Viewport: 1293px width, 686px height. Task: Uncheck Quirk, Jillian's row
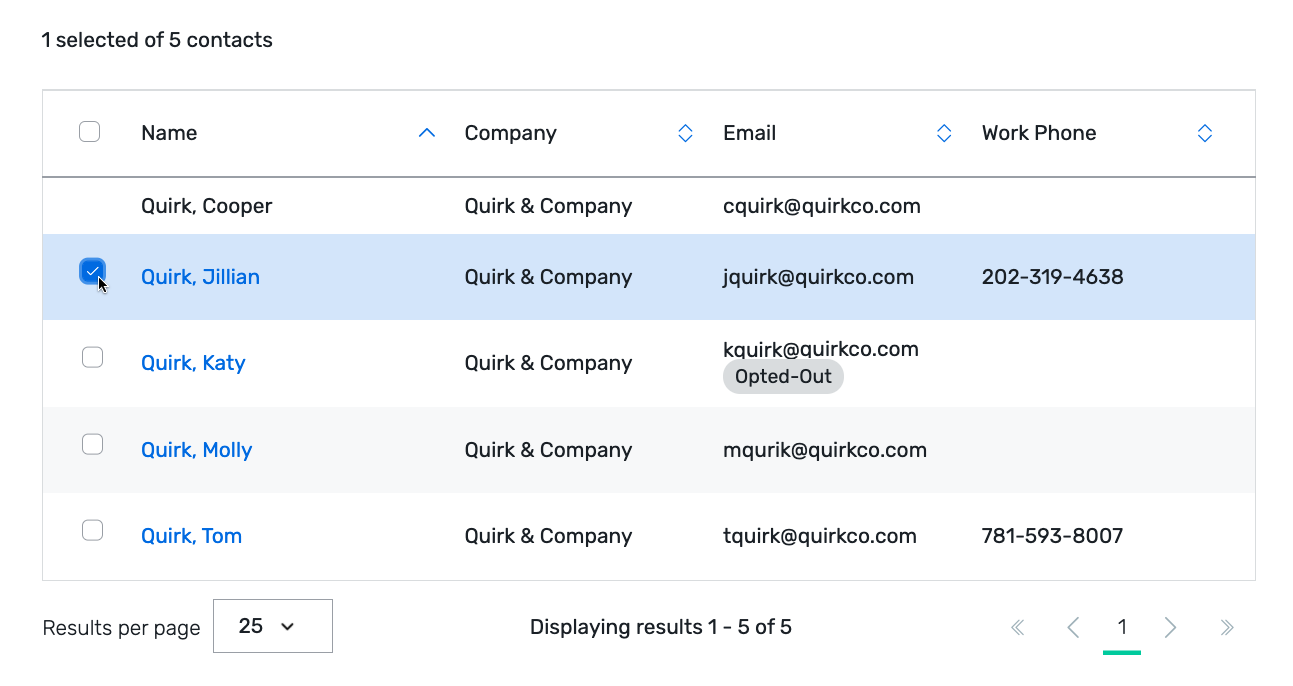click(x=92, y=270)
